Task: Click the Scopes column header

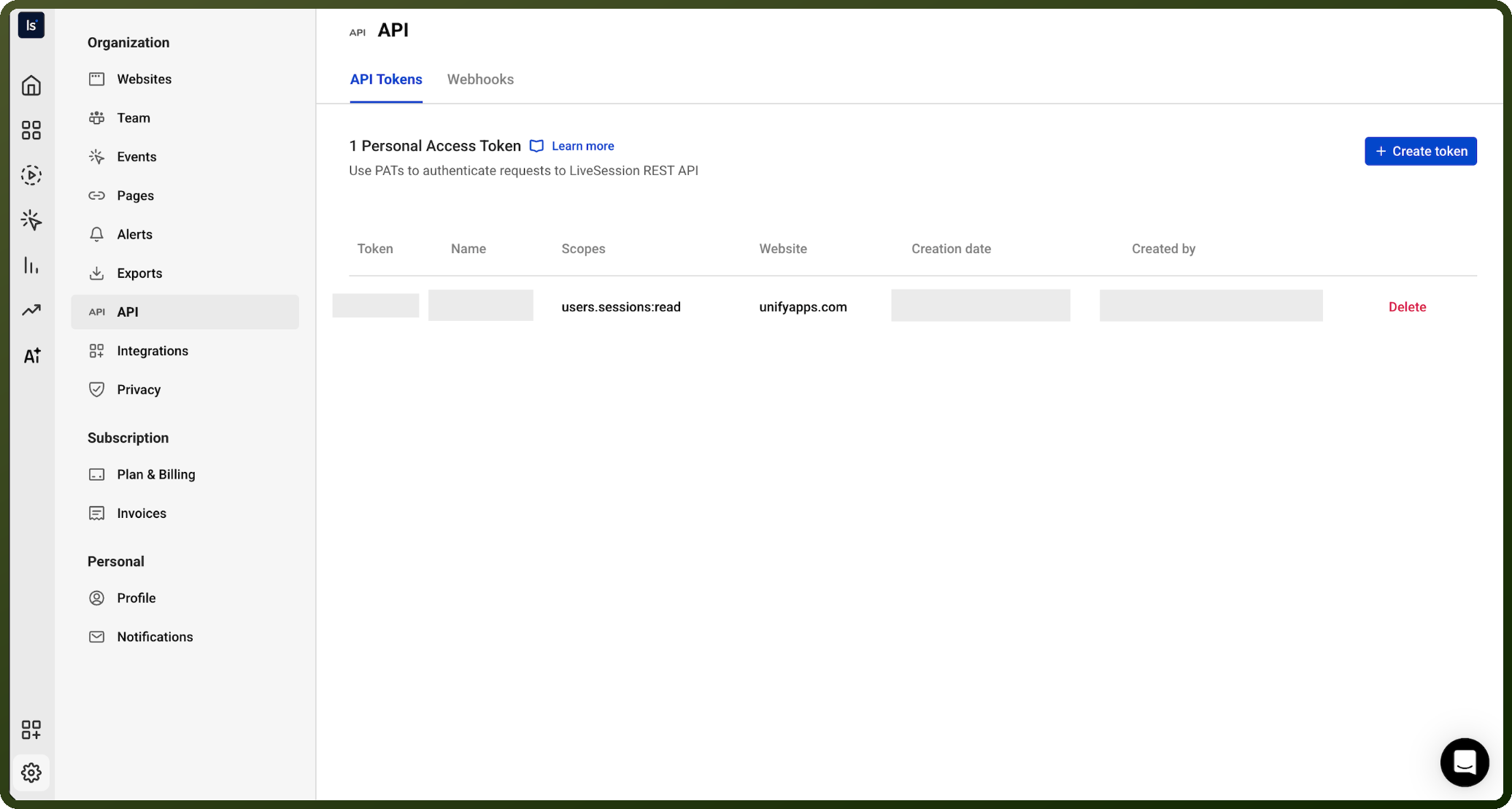Action: 583,249
